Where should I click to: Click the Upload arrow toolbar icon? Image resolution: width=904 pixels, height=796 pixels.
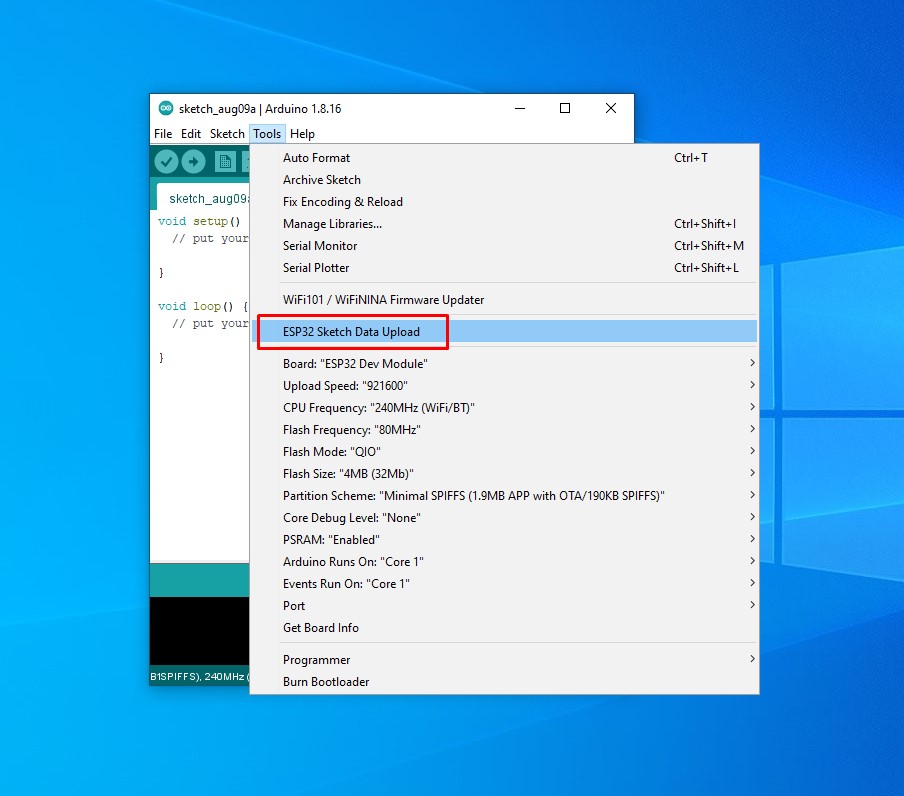(x=193, y=162)
